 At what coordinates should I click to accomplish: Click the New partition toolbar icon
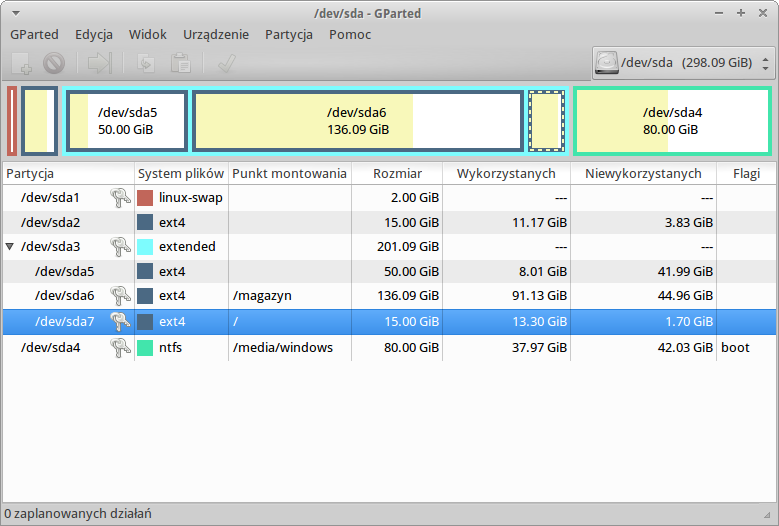[x=22, y=64]
